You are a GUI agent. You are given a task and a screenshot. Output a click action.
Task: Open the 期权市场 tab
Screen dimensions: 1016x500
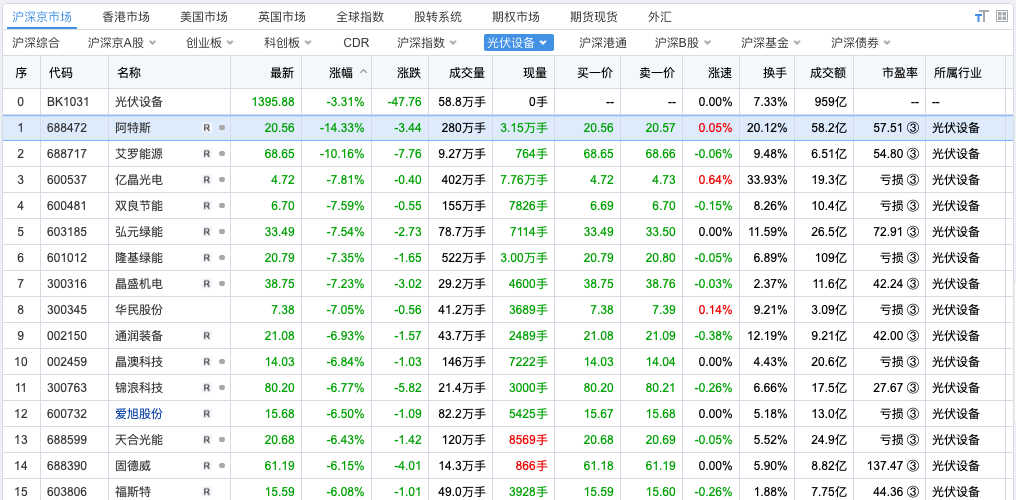[x=516, y=17]
